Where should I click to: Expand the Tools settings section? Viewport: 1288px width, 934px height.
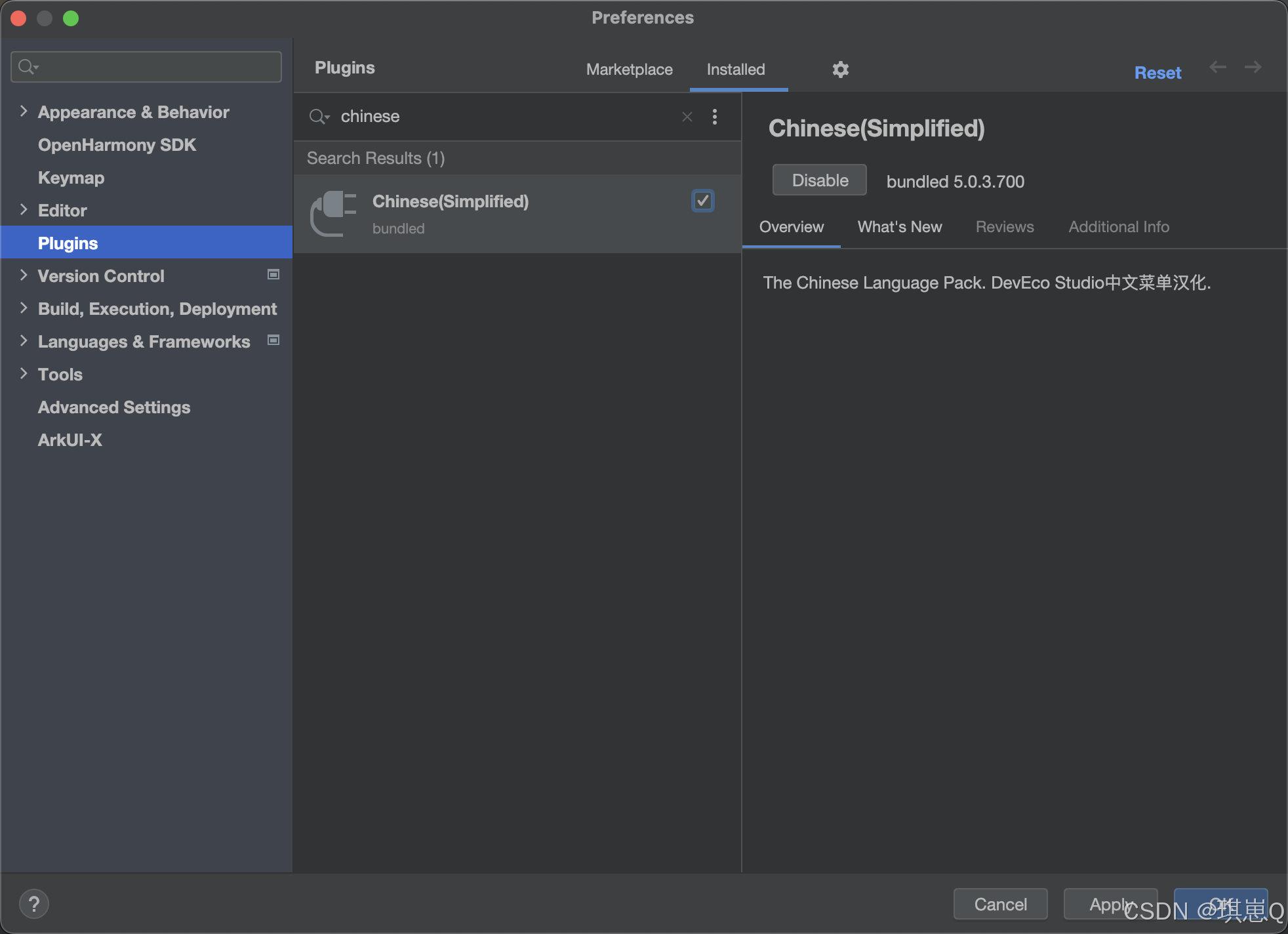click(24, 374)
